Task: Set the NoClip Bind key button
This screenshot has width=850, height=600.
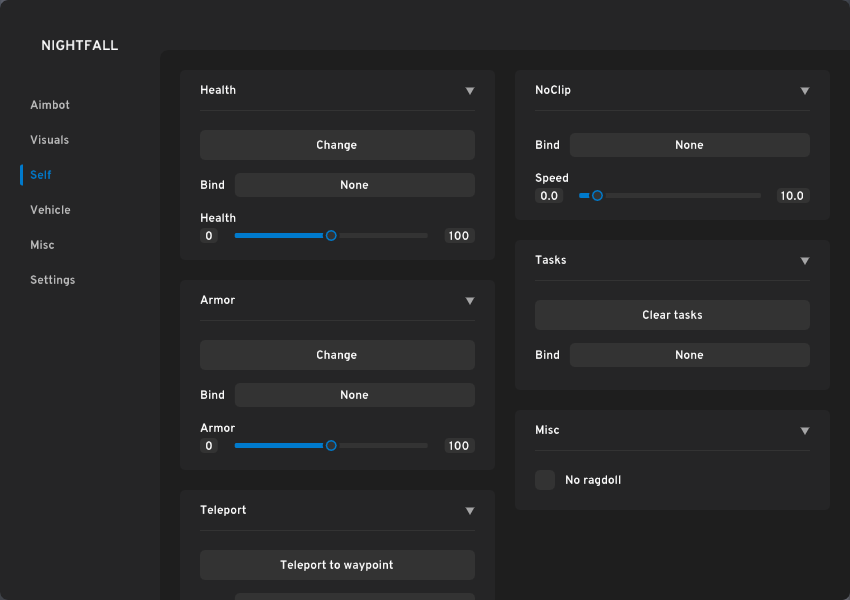Action: [689, 145]
